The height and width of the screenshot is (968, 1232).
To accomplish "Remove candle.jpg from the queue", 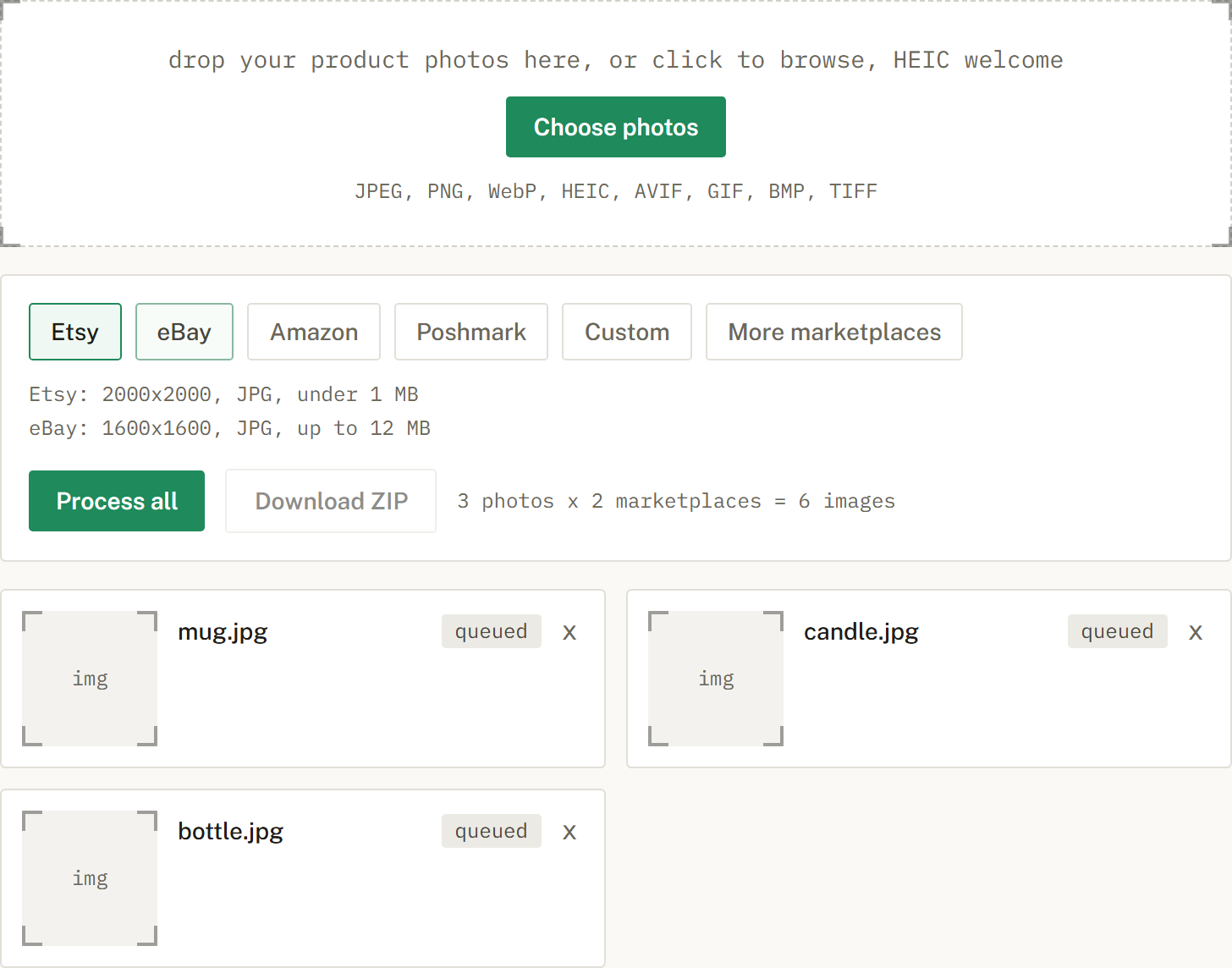I will pos(1196,632).
